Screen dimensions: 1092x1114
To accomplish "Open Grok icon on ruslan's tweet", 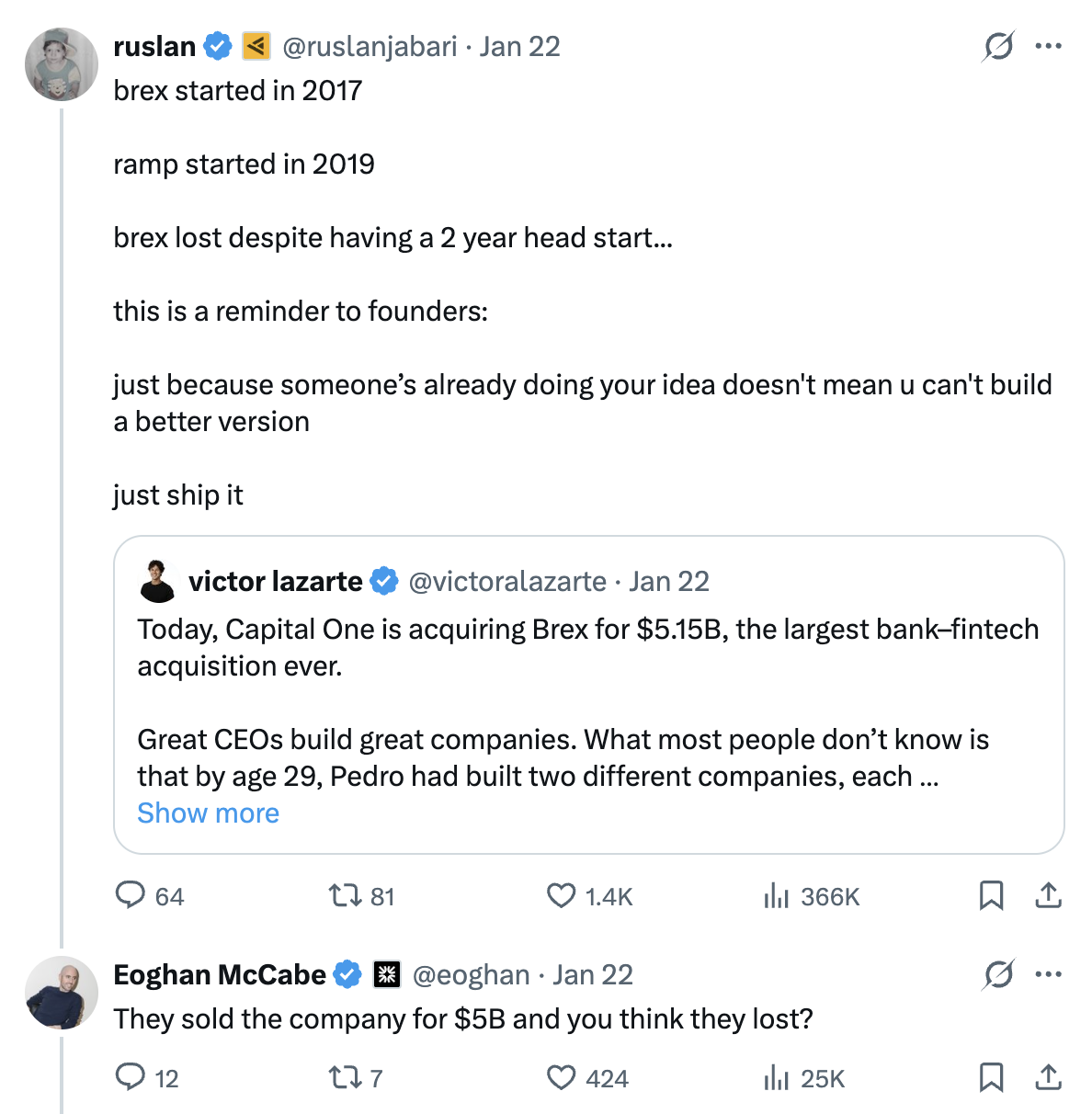I will (x=998, y=46).
